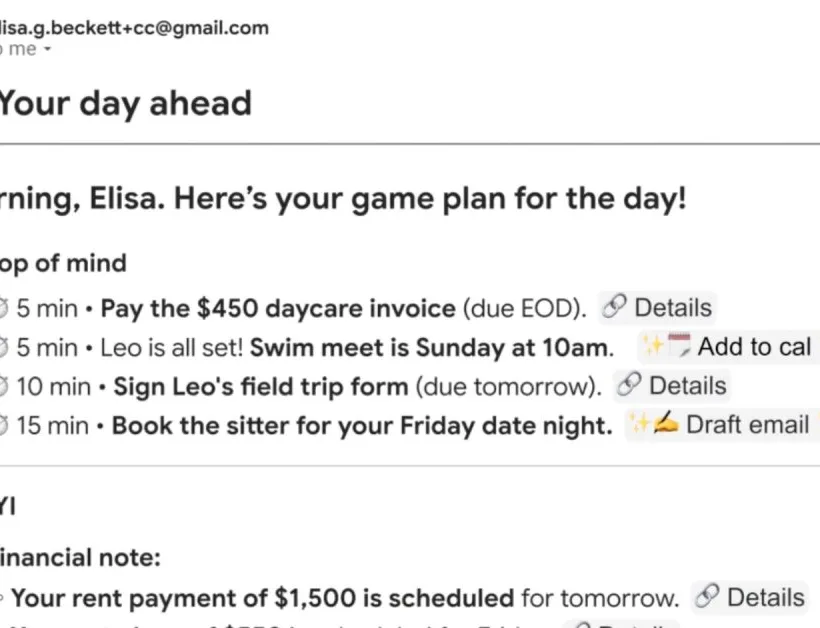The image size is (820, 628).
Task: Click the "Financial note:" heading
Action: tap(80, 558)
